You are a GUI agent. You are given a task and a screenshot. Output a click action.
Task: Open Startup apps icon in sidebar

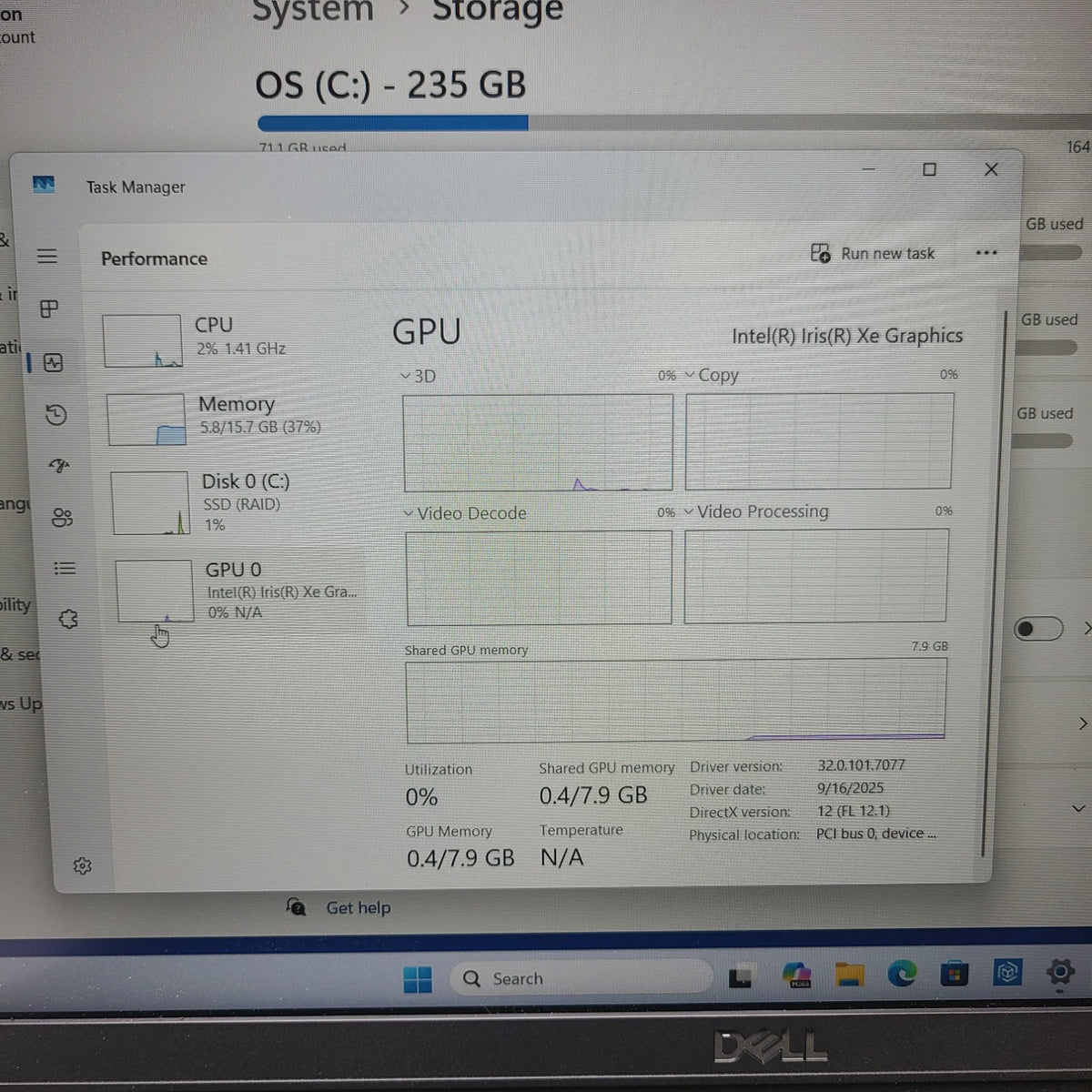click(59, 467)
